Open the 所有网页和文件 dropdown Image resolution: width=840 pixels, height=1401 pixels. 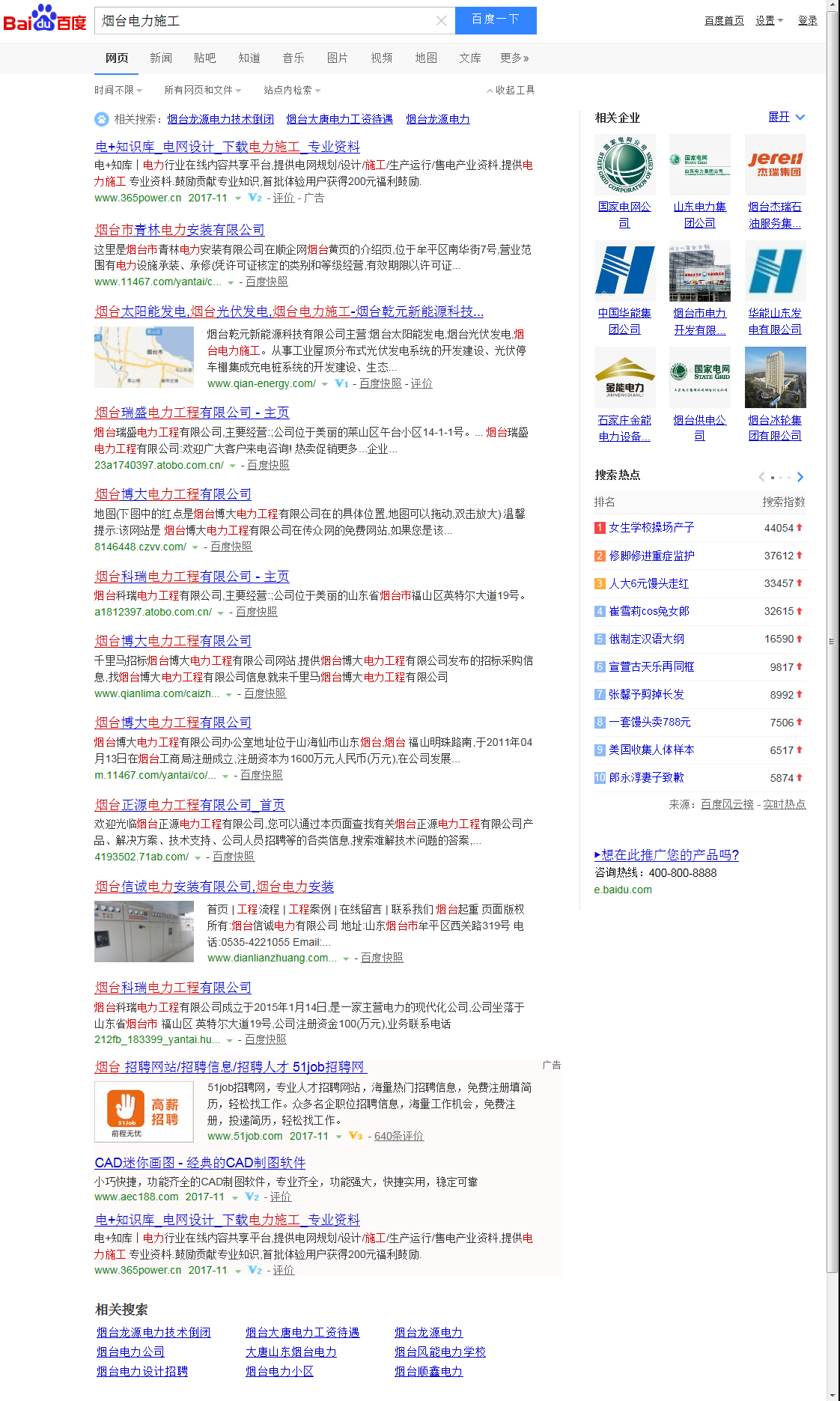click(x=202, y=90)
